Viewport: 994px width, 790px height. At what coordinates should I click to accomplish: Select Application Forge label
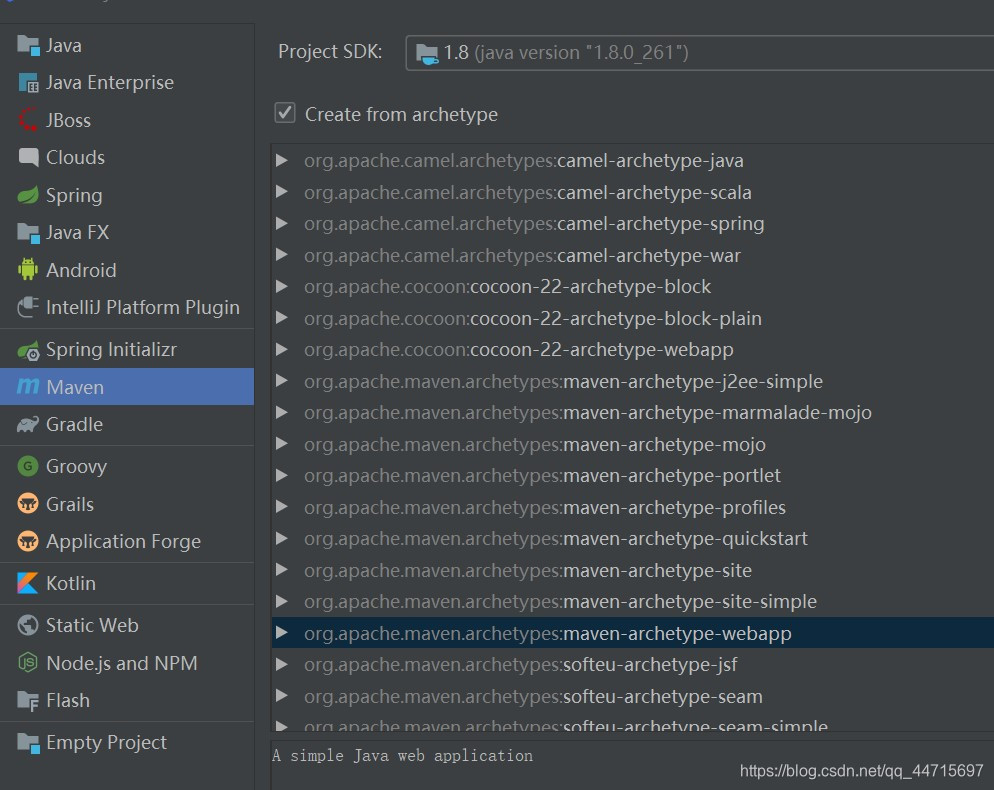(124, 541)
